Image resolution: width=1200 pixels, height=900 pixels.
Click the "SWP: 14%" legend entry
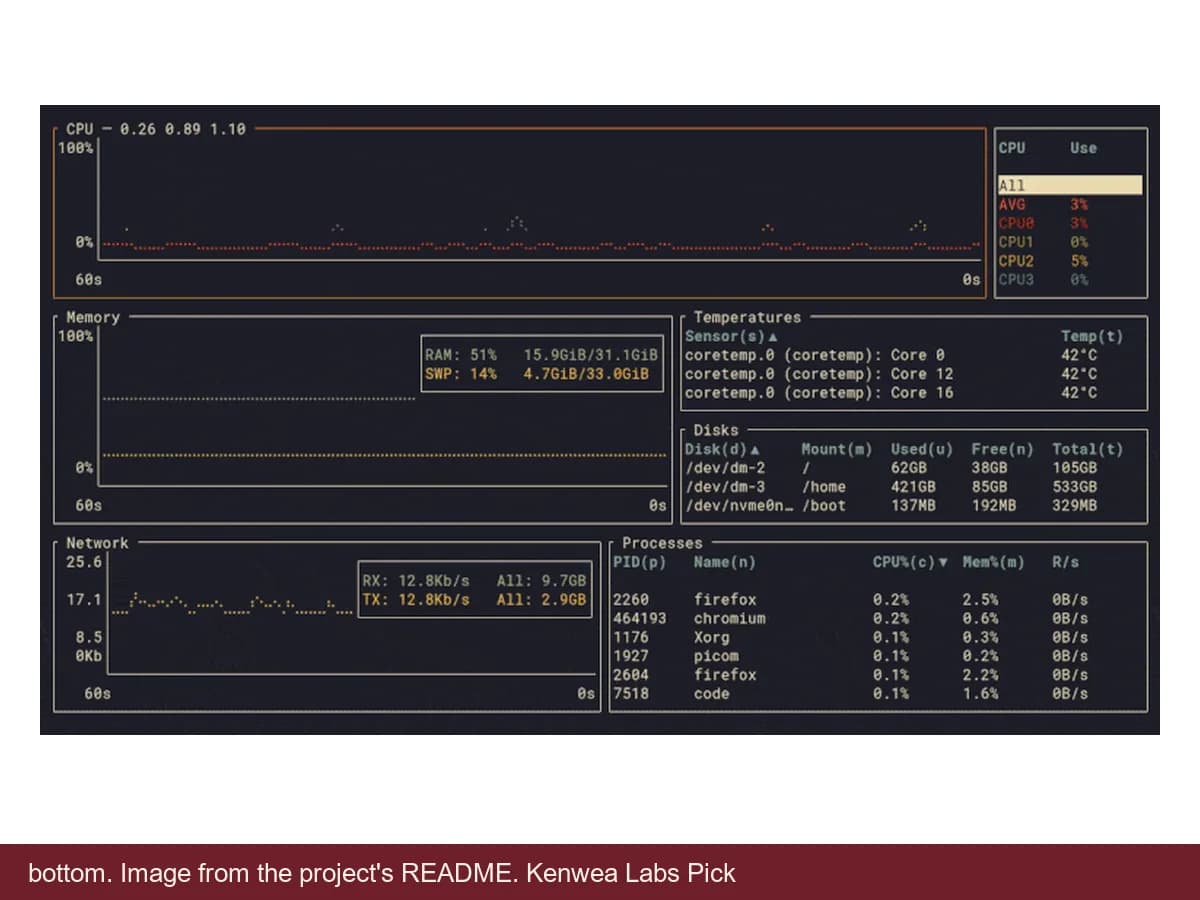pos(461,374)
